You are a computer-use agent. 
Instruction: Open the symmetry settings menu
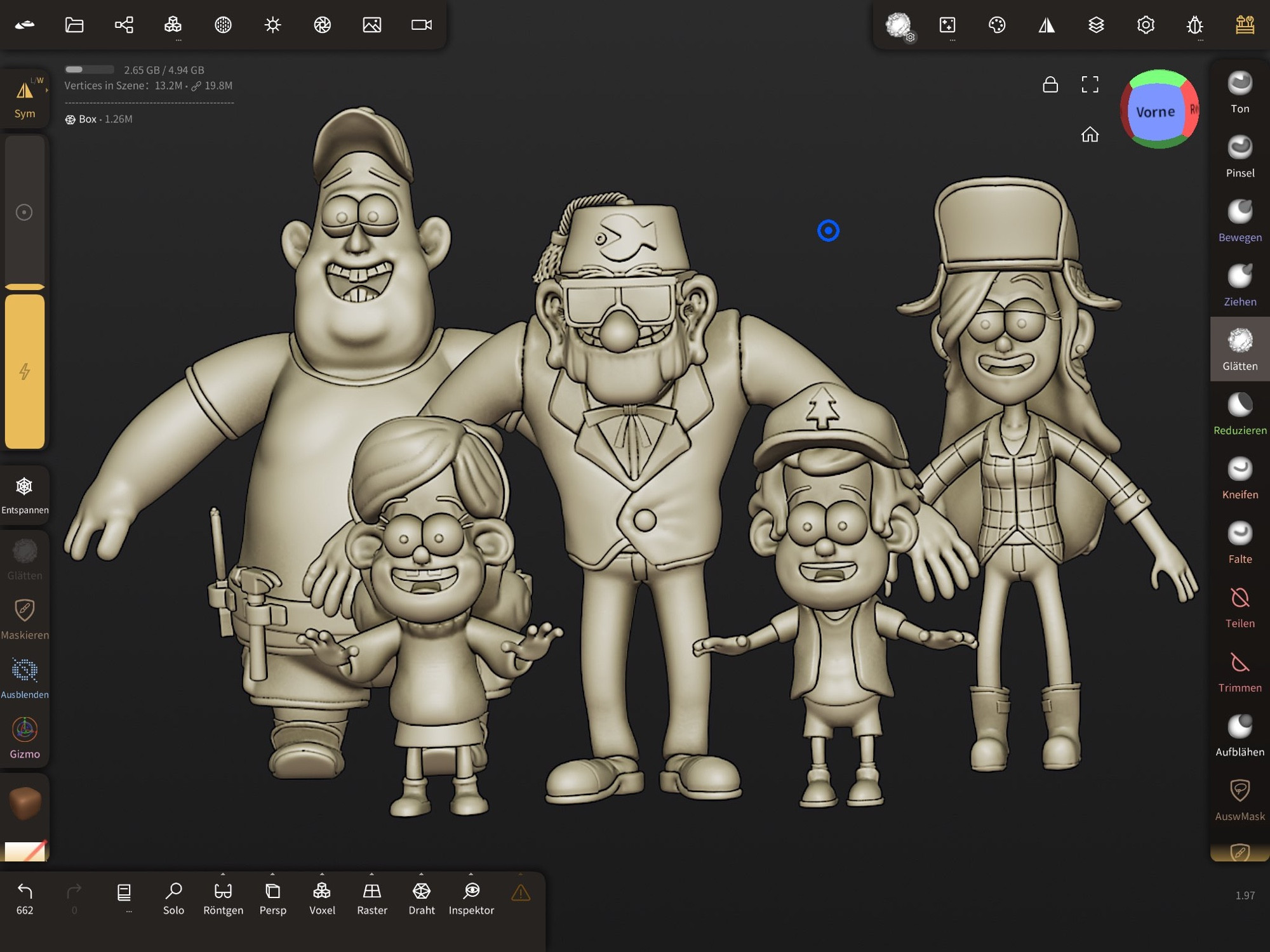pyautogui.click(x=1046, y=25)
